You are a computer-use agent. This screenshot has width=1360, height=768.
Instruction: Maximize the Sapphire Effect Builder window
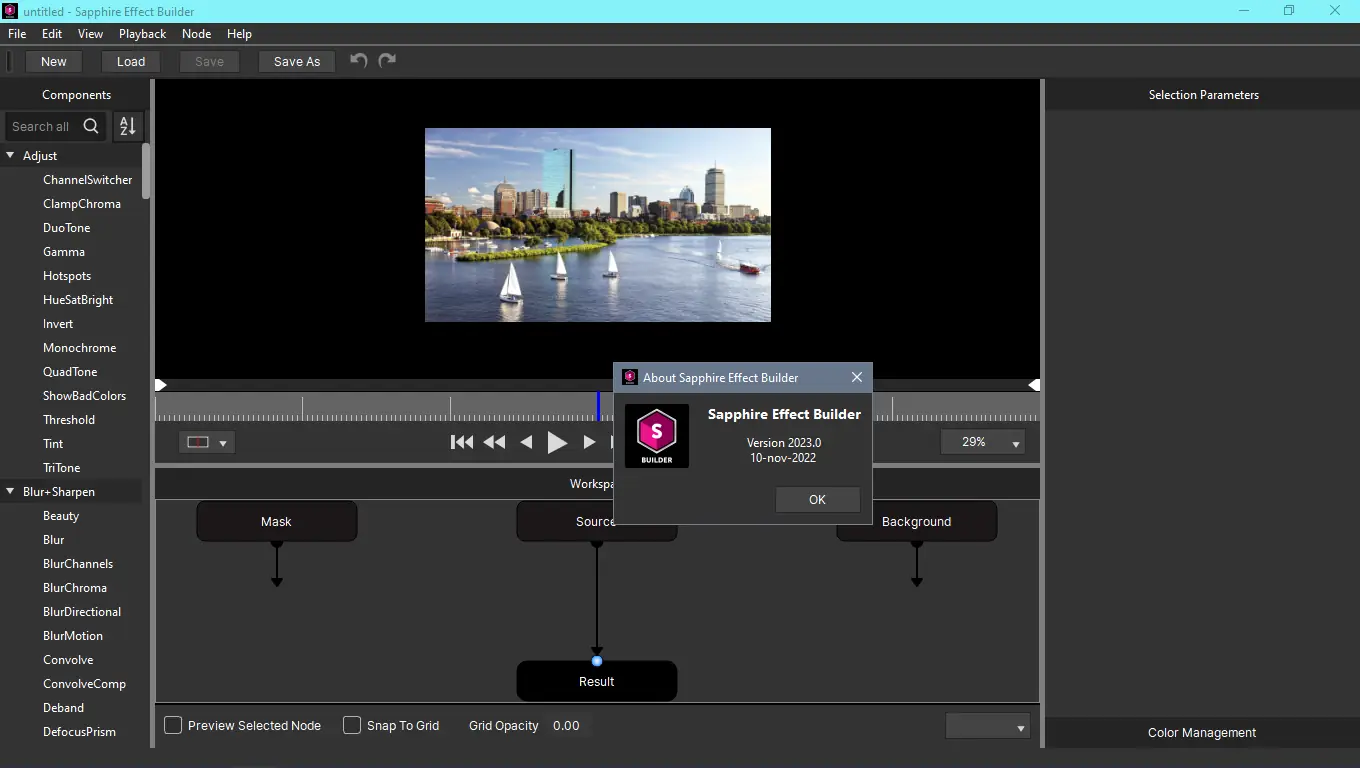coord(1289,11)
